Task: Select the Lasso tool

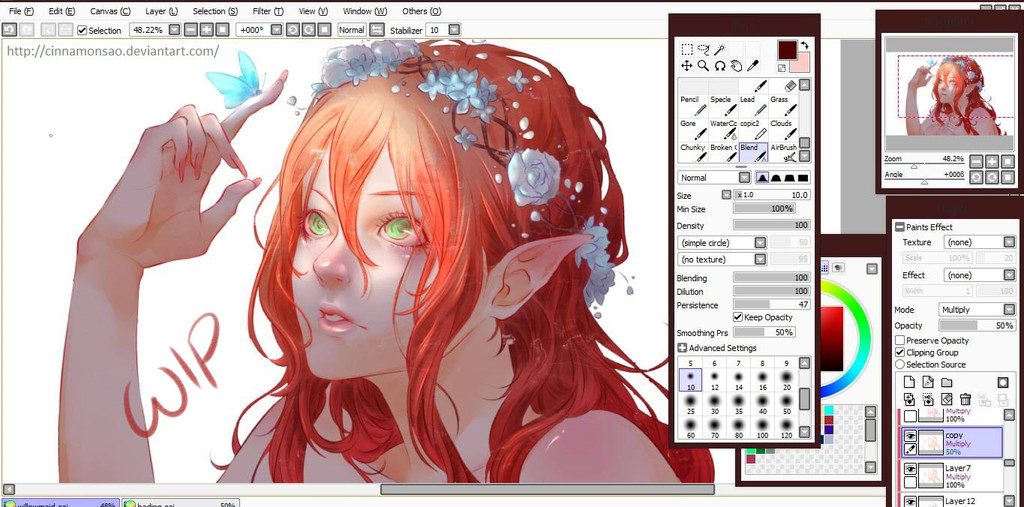Action: click(x=703, y=49)
